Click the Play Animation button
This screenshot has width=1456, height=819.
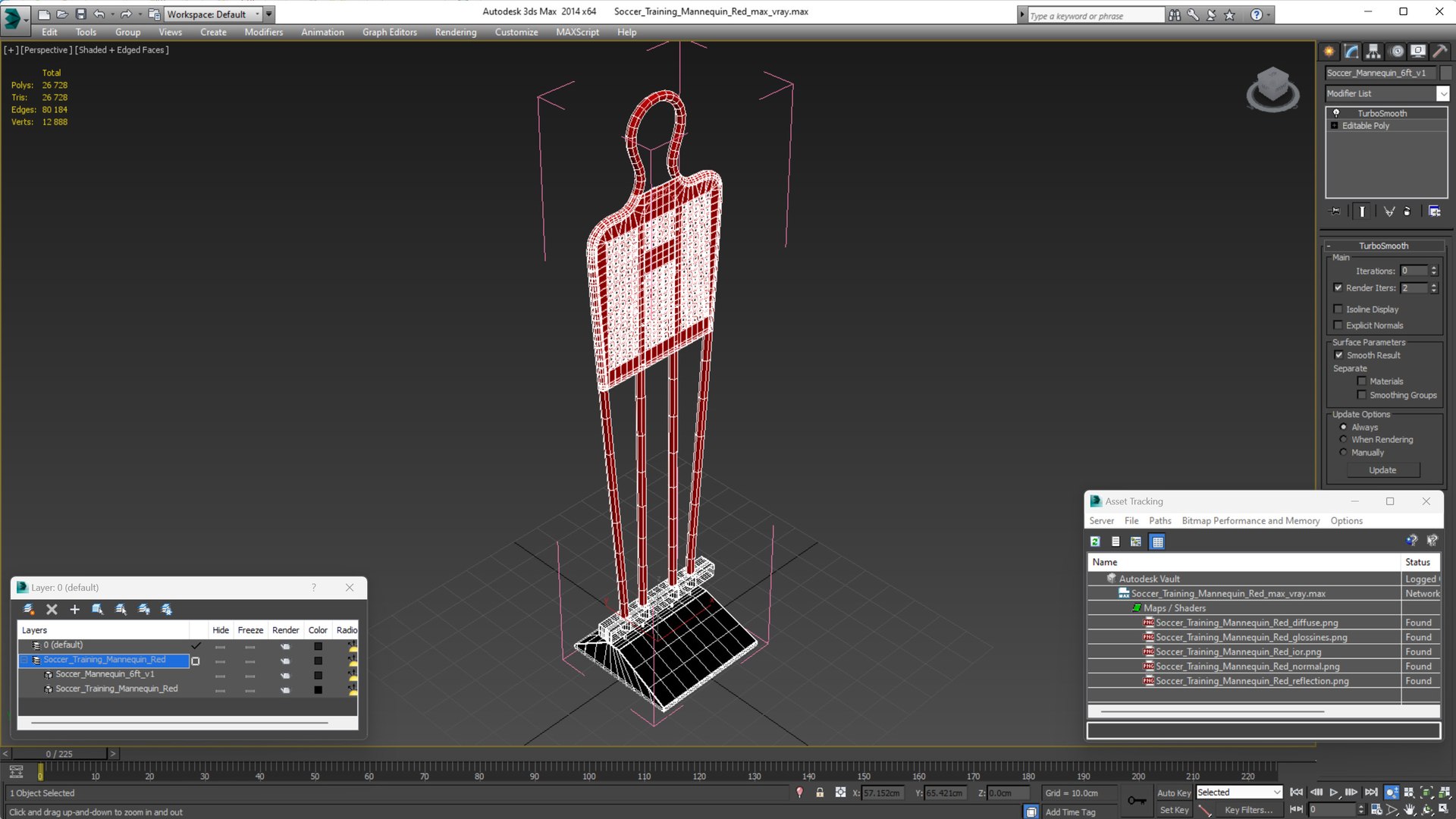(x=1334, y=792)
